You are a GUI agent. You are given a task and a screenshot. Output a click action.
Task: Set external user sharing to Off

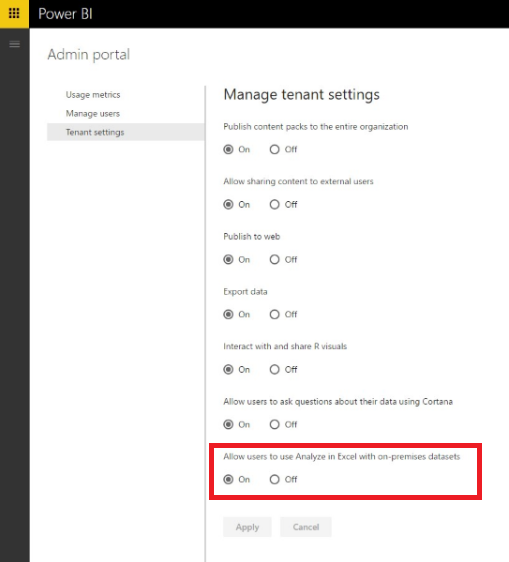pos(275,205)
